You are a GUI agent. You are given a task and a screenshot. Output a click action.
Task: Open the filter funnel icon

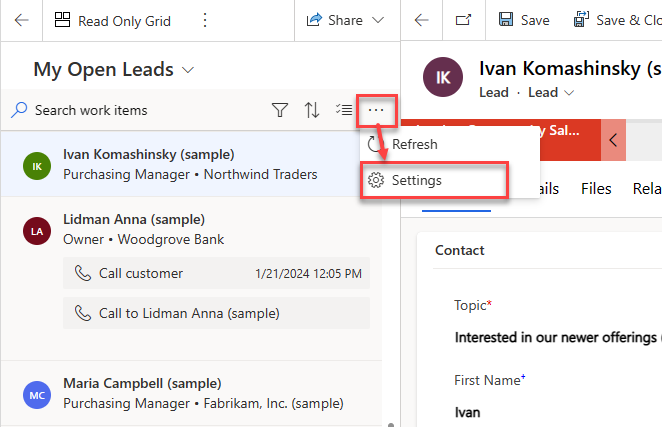pos(279,110)
